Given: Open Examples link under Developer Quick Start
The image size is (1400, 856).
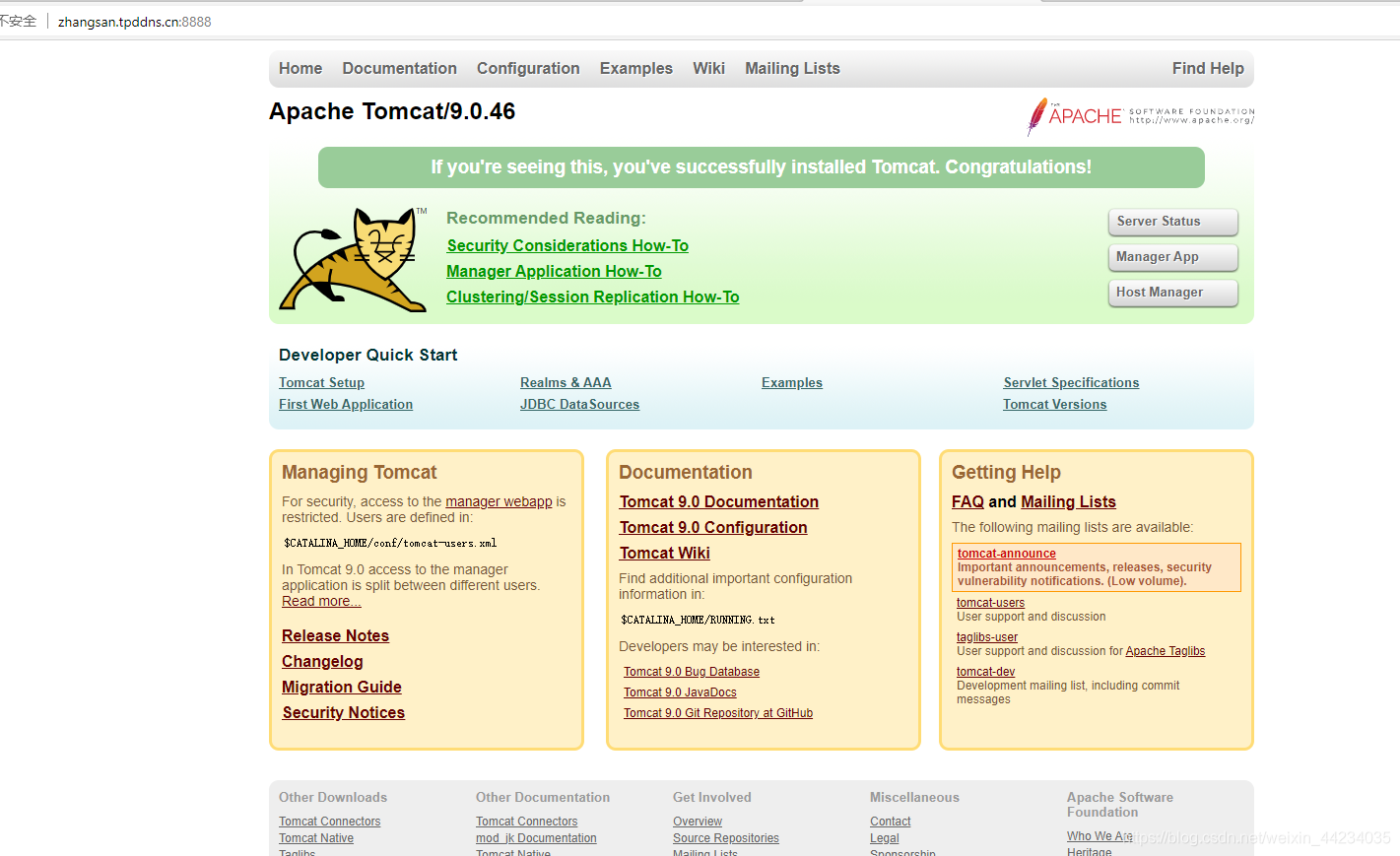Looking at the screenshot, I should [792, 383].
